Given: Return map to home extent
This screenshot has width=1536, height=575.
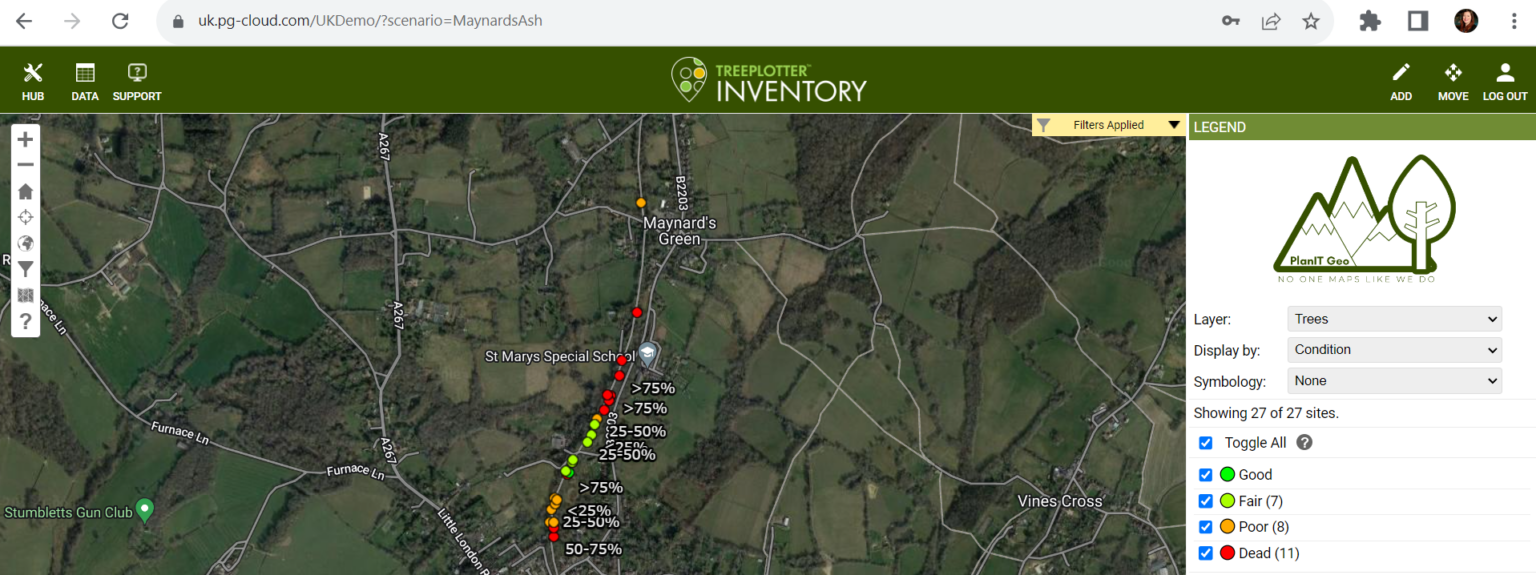Looking at the screenshot, I should coord(26,191).
